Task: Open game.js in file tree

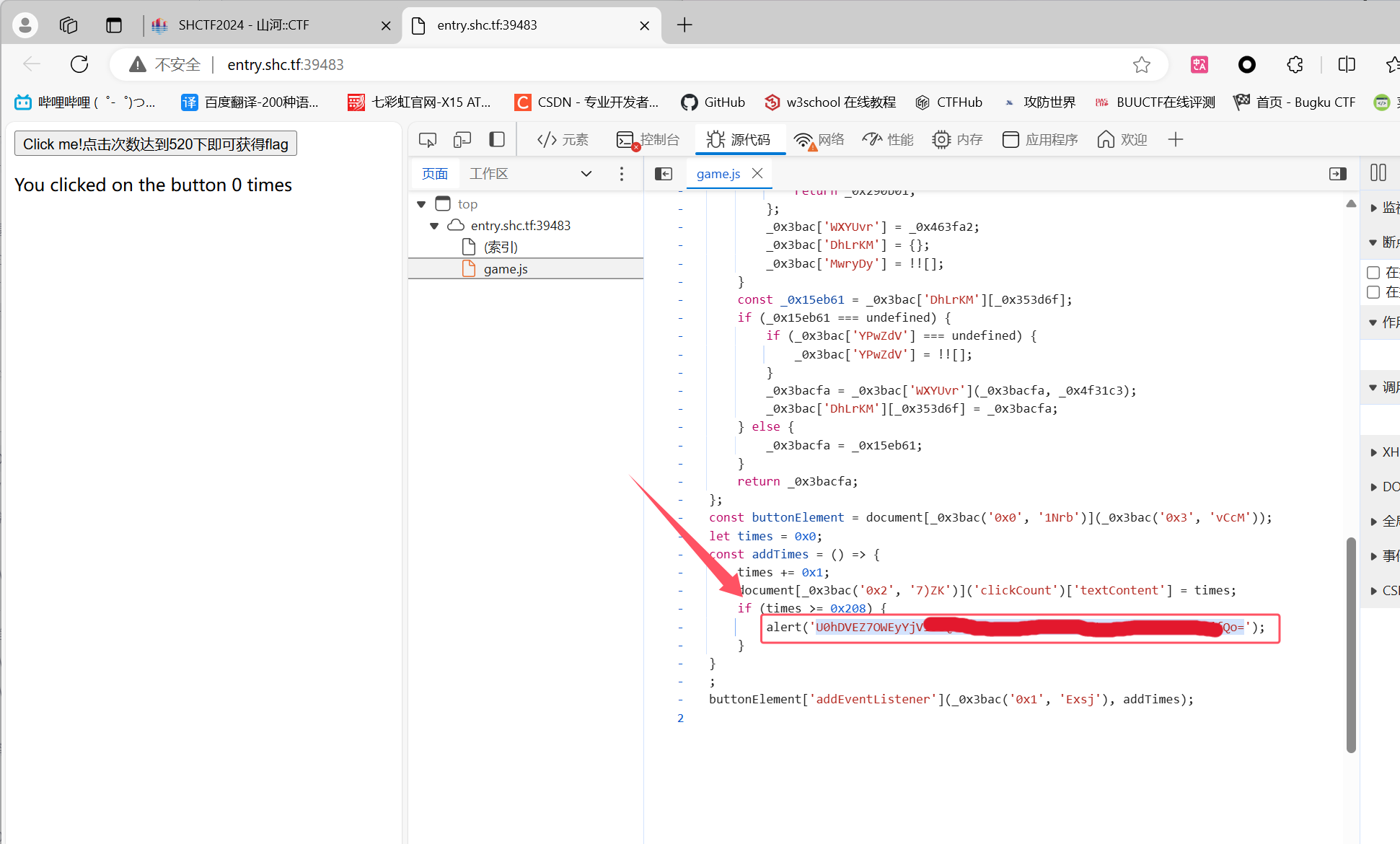Action: pos(506,269)
